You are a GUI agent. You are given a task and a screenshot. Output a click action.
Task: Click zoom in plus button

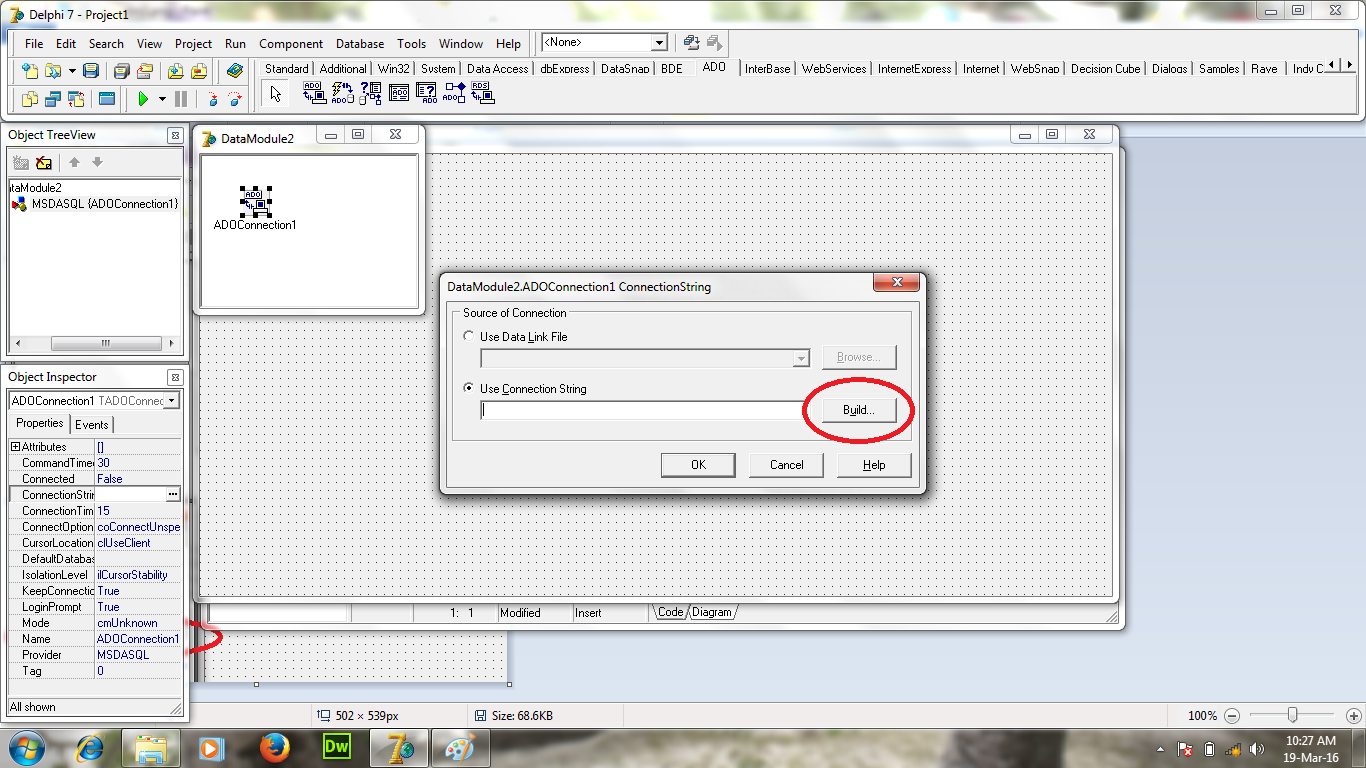tap(1353, 716)
